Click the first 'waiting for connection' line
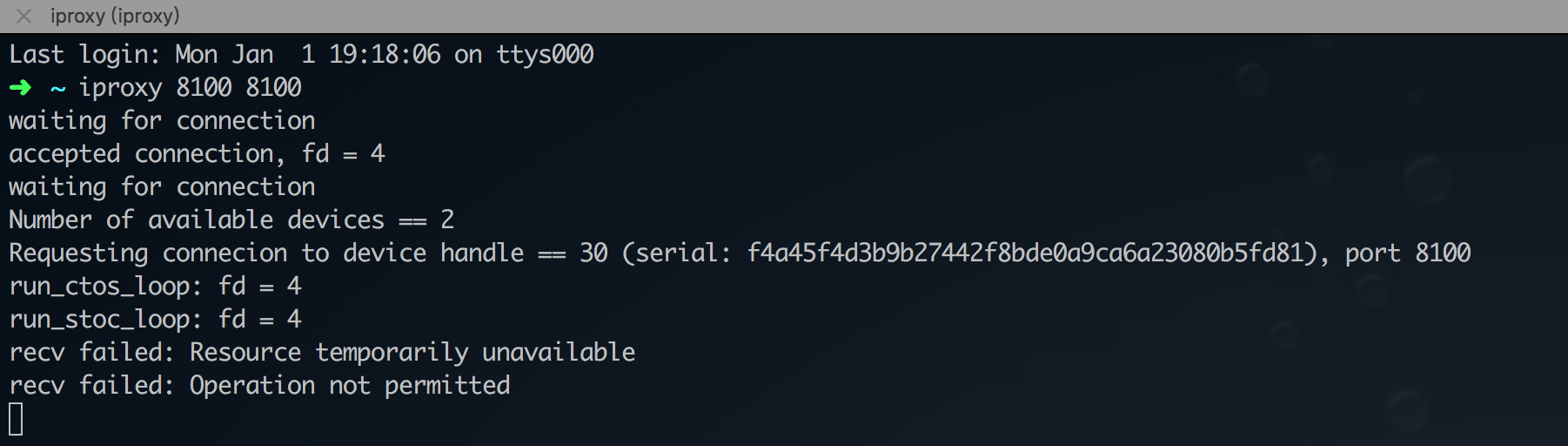 (162, 120)
